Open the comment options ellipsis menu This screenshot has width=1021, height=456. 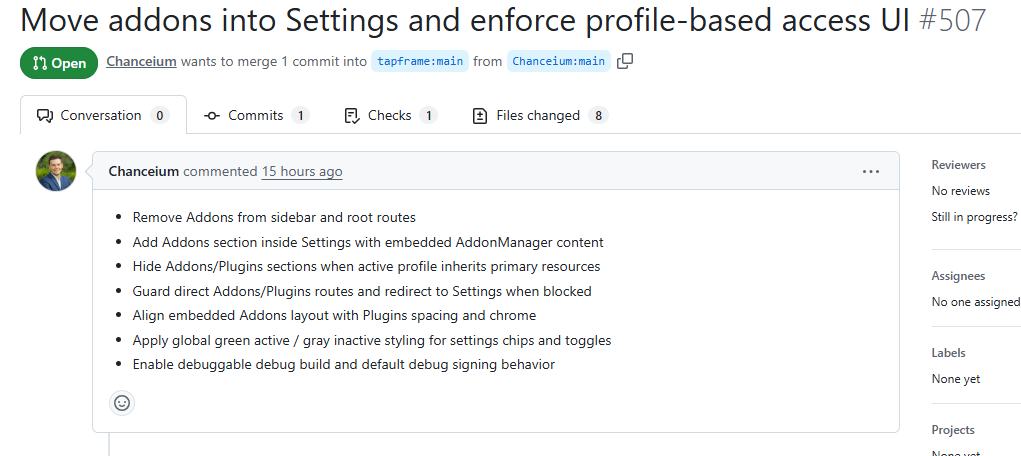[871, 171]
